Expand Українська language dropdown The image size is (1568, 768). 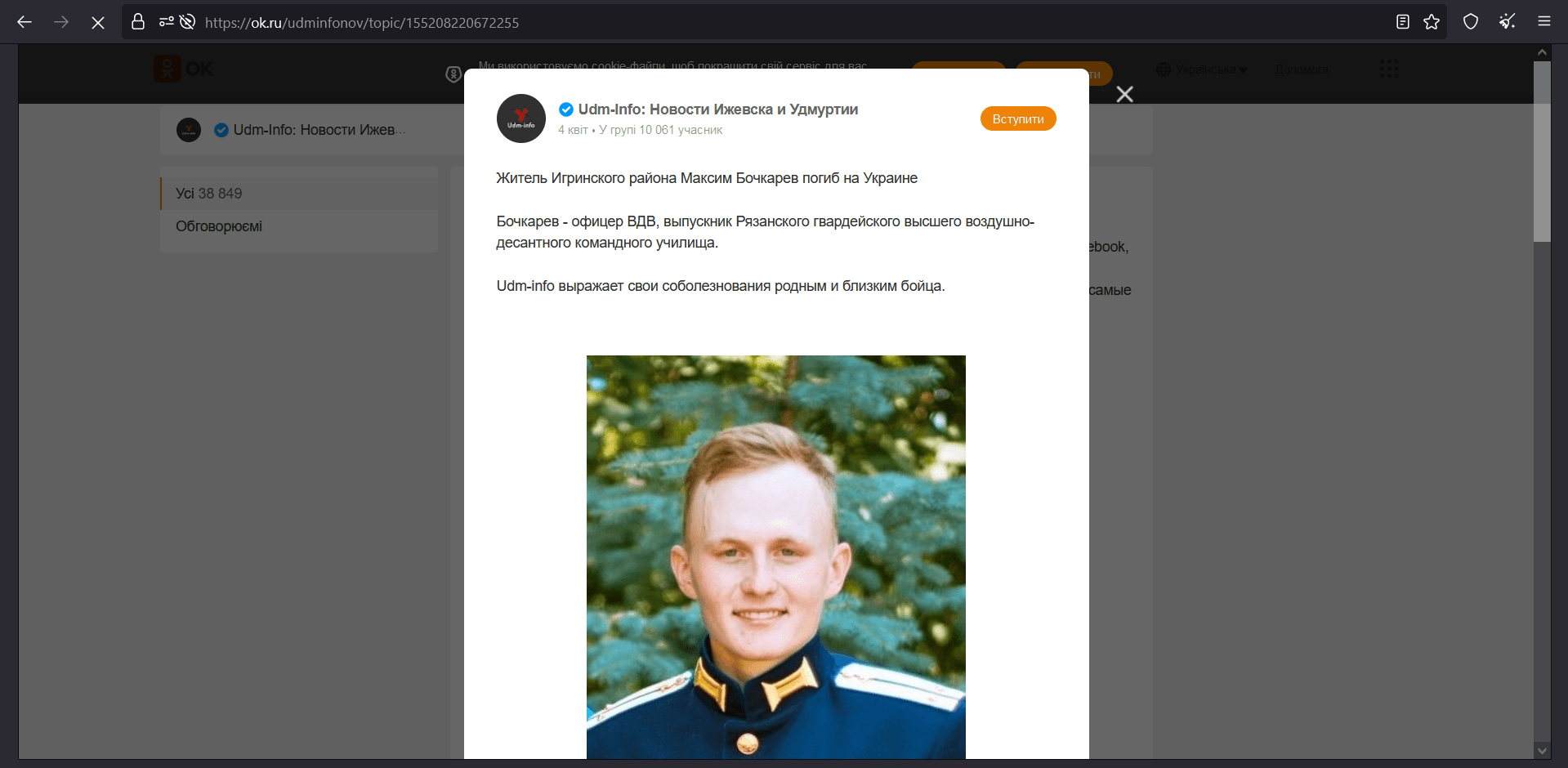click(x=1202, y=69)
